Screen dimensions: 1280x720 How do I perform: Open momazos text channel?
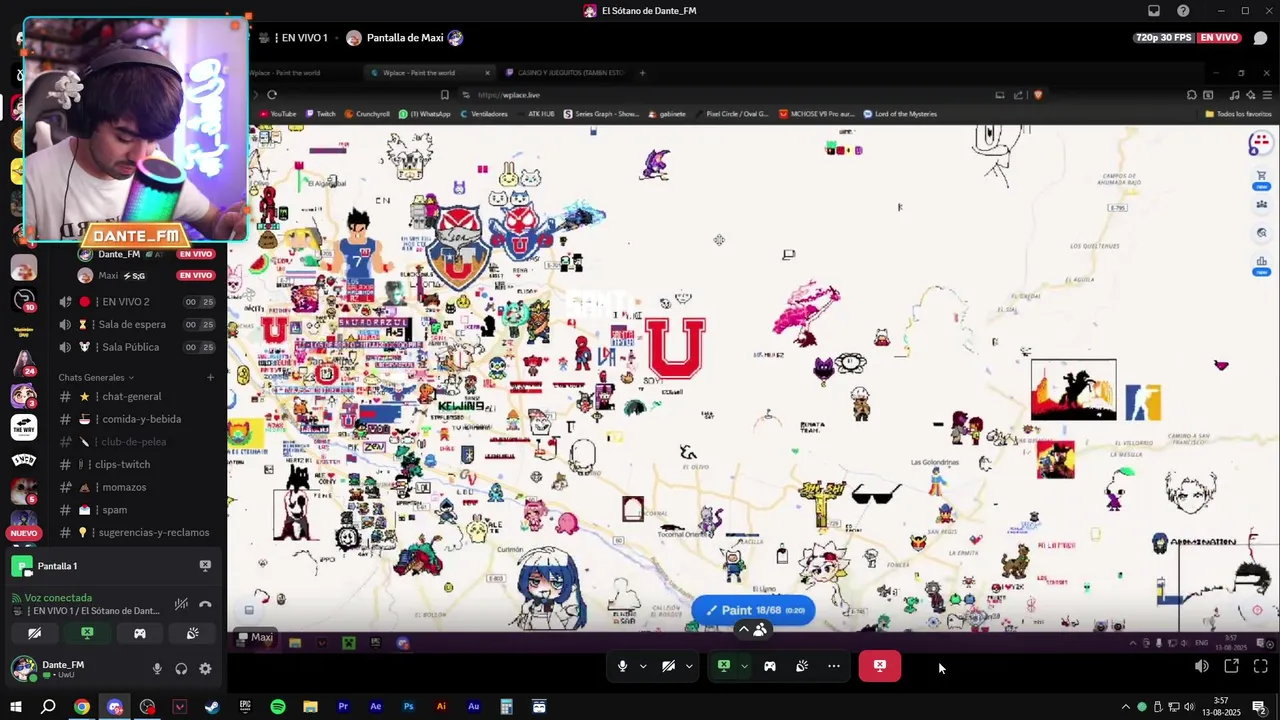pyautogui.click(x=124, y=488)
